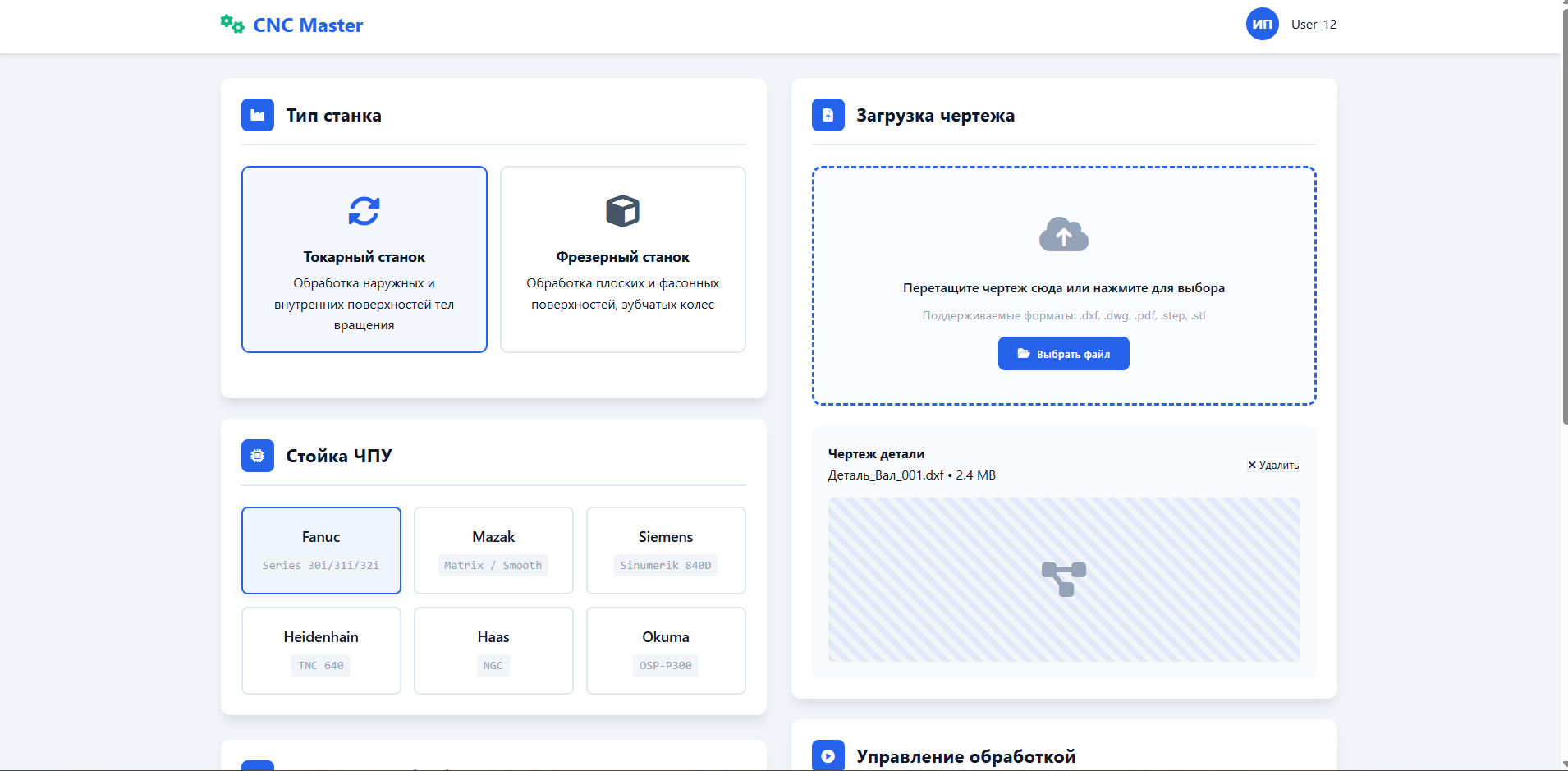The image size is (1568, 771).
Task: Remove Деталь_Вал_001.dxf using Удалить
Action: click(1272, 465)
